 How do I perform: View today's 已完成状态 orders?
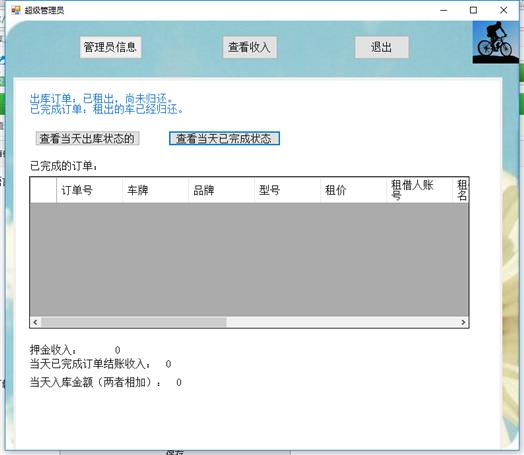224,138
